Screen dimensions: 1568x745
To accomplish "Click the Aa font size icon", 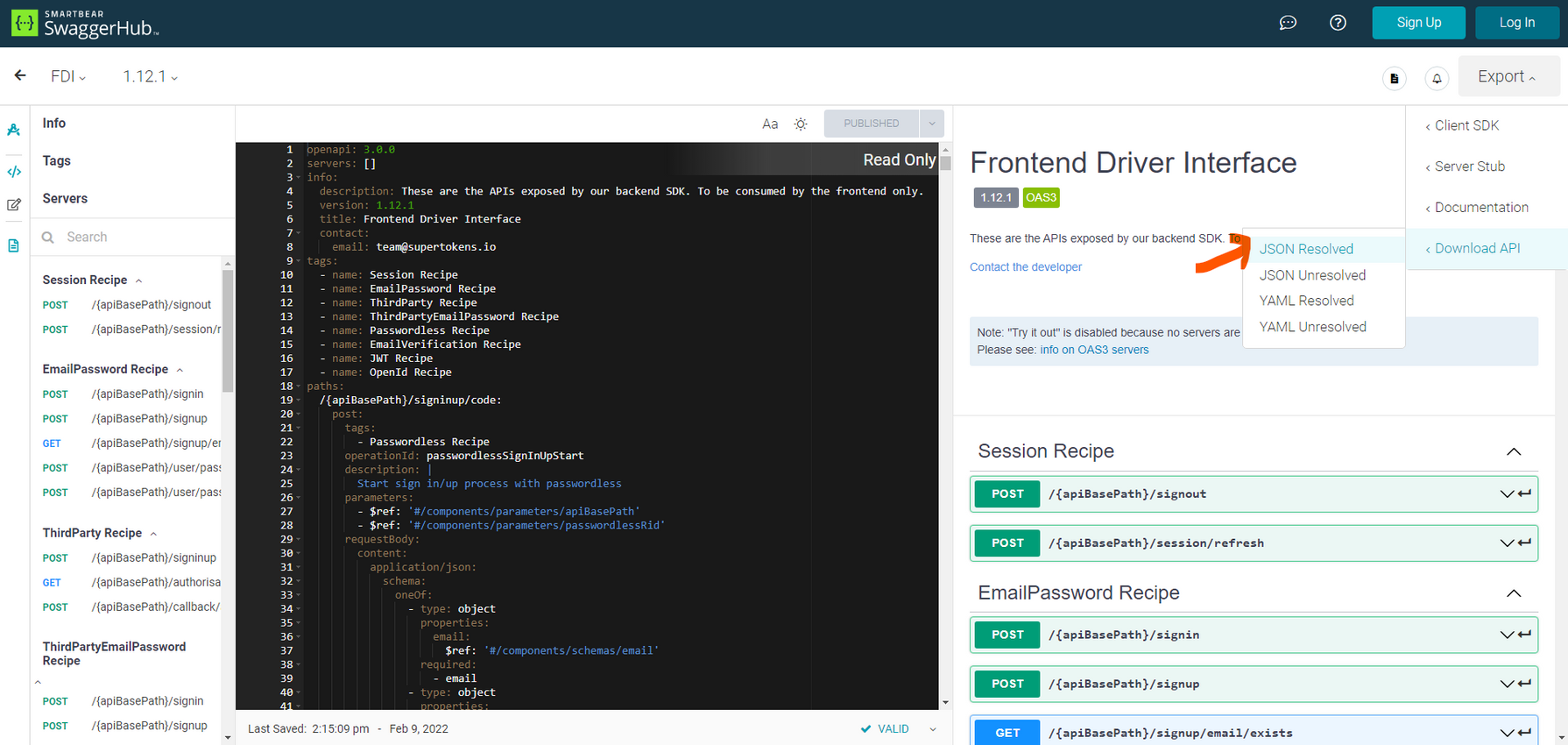I will (x=770, y=124).
